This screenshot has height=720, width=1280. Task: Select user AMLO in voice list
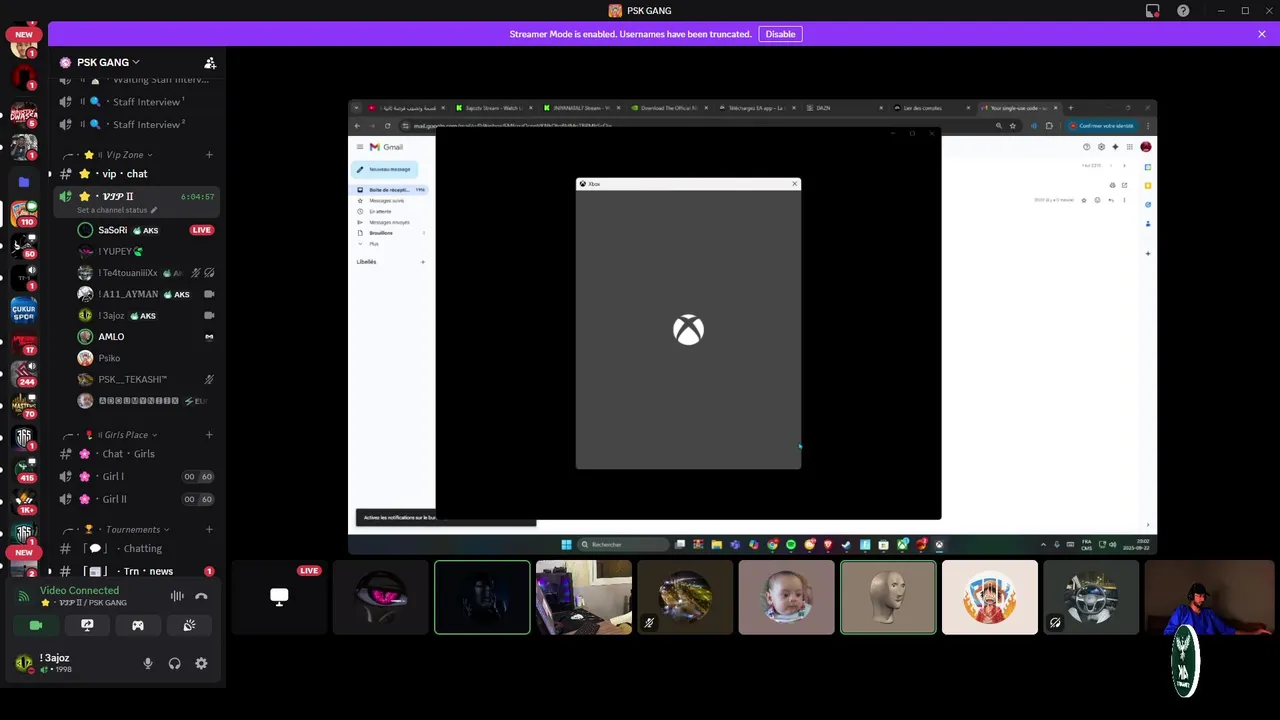click(x=146, y=337)
